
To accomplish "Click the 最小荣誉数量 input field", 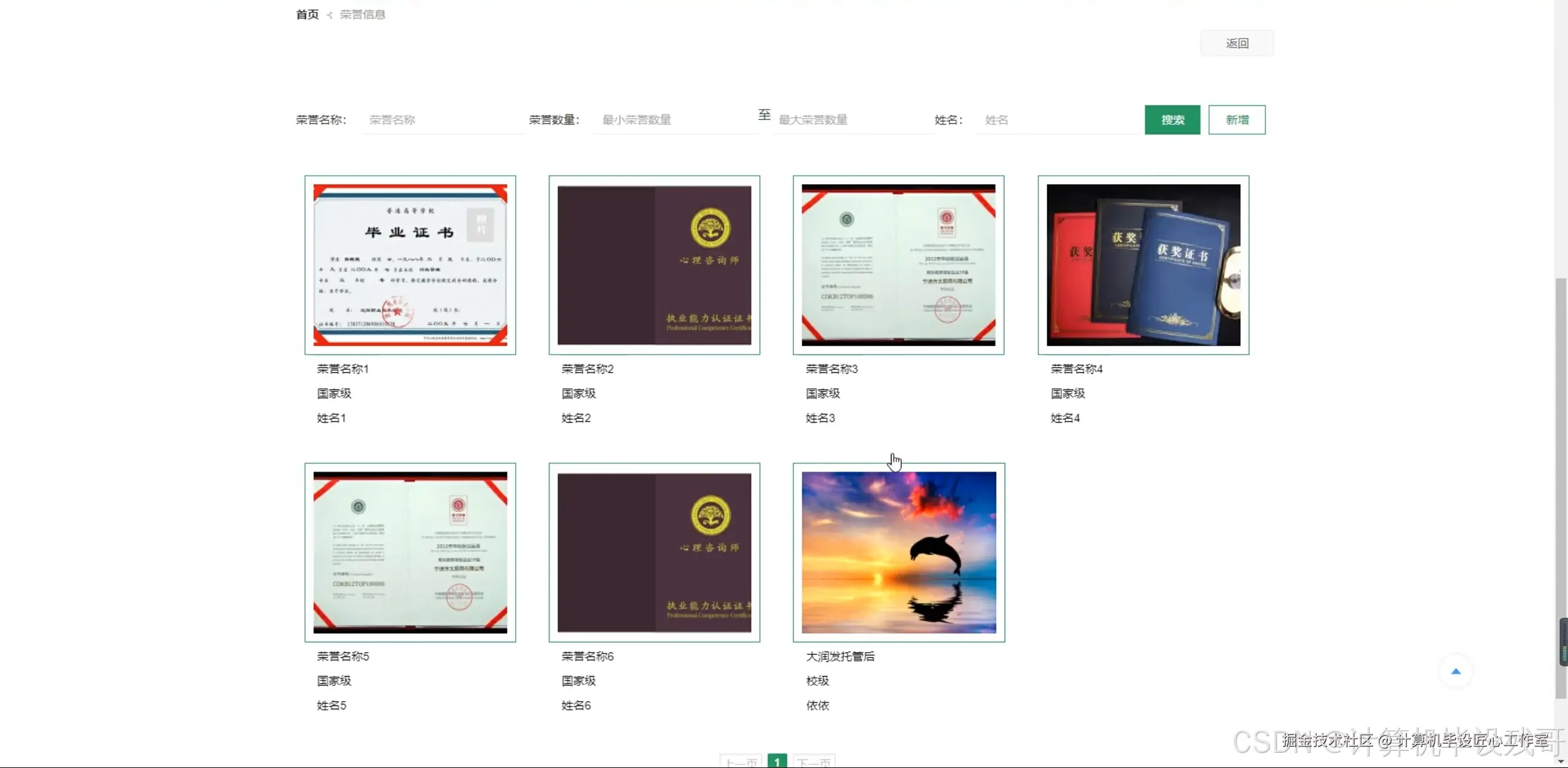I will pos(675,120).
